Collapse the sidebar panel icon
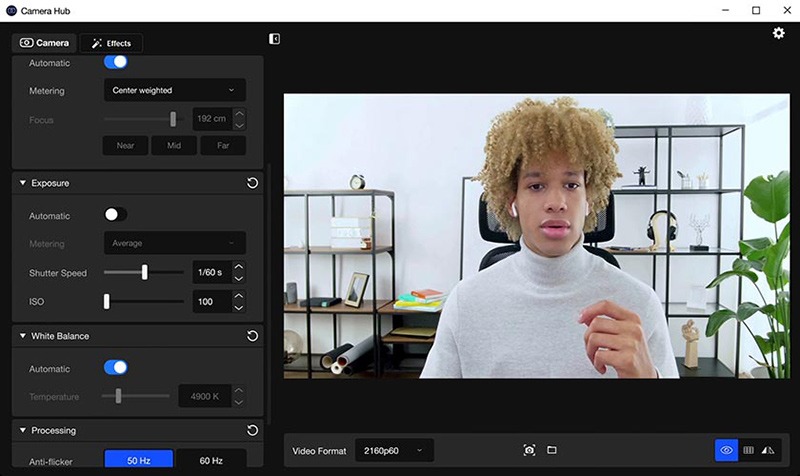 tap(275, 39)
